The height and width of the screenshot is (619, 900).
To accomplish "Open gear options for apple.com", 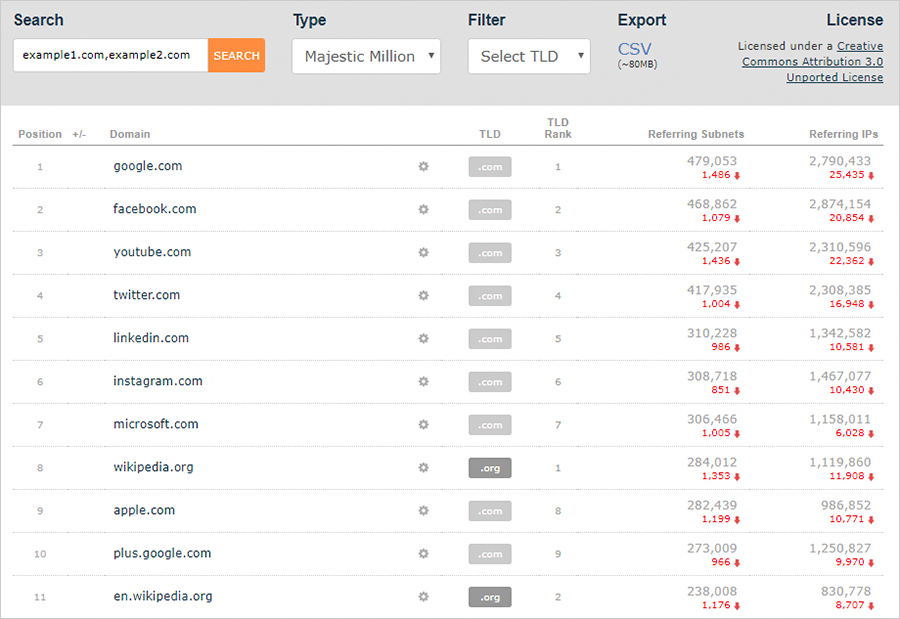I will (x=424, y=511).
